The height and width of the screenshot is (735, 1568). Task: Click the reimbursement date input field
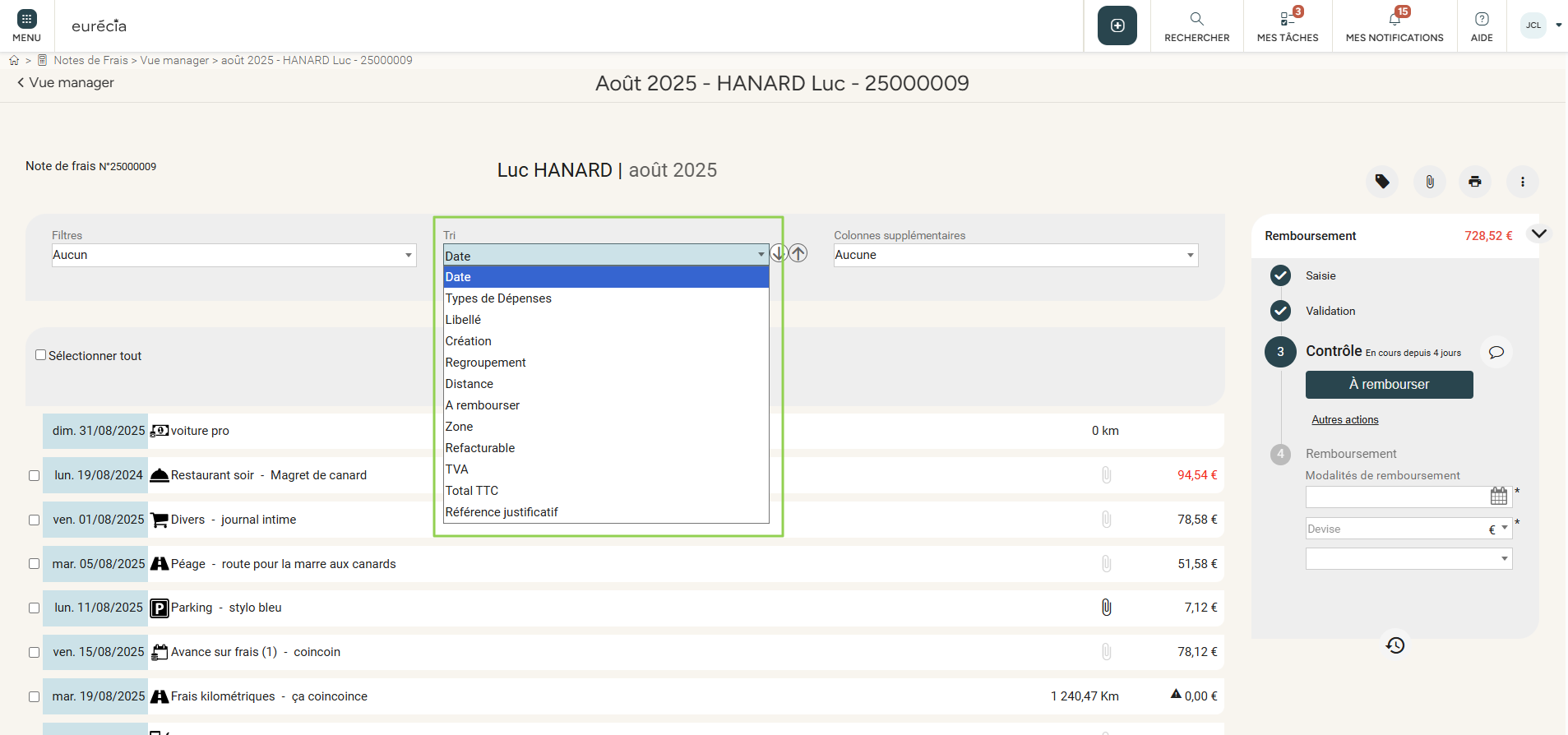[x=1396, y=497]
